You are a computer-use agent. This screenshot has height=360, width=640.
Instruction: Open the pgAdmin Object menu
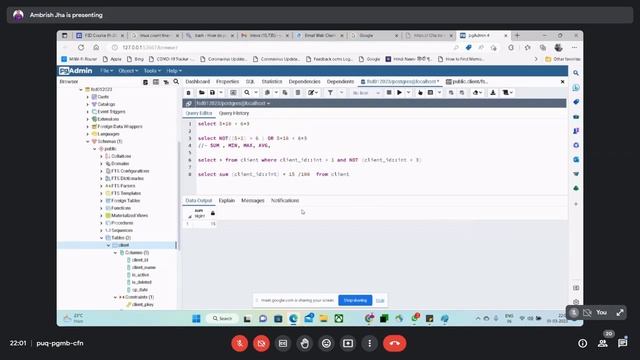click(x=128, y=71)
